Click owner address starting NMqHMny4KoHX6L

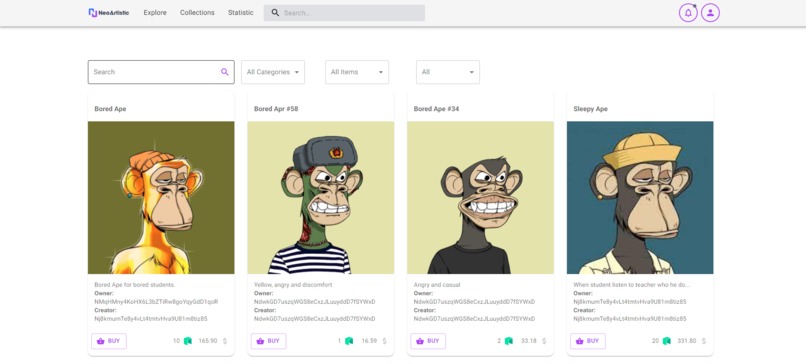(x=156, y=301)
